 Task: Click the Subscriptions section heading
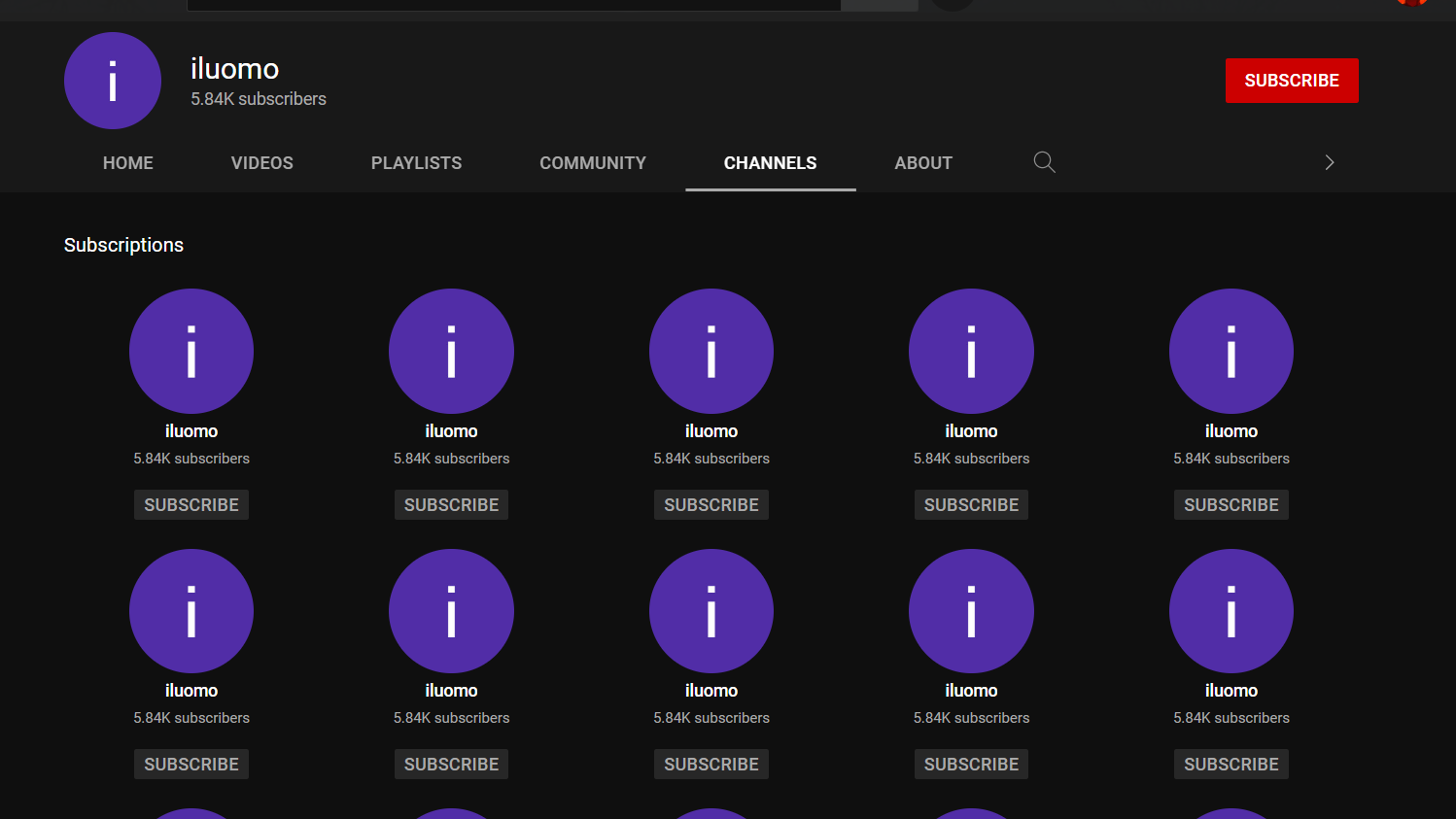click(123, 245)
